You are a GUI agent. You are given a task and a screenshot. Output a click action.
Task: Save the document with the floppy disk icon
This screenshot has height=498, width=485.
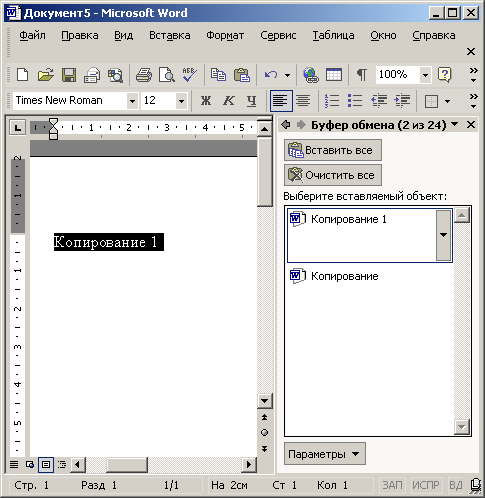point(69,75)
